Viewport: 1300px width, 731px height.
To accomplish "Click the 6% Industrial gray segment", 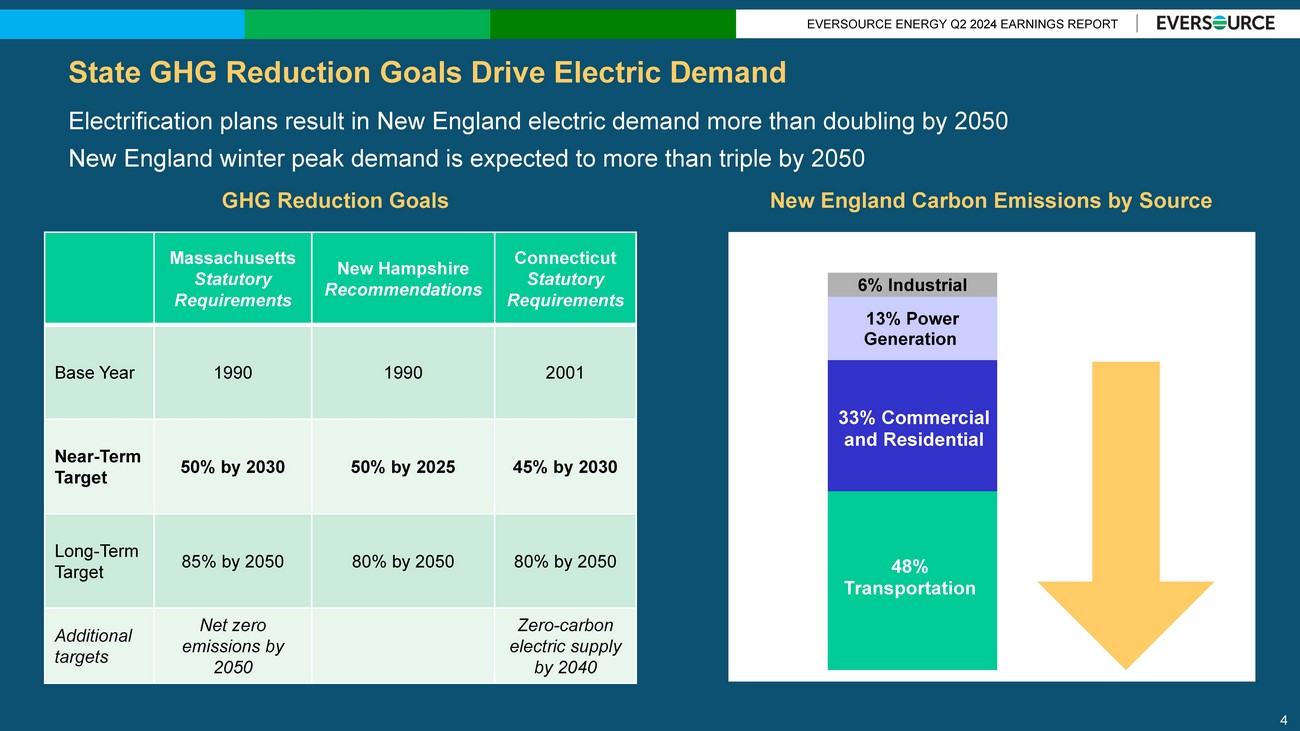I will point(911,285).
